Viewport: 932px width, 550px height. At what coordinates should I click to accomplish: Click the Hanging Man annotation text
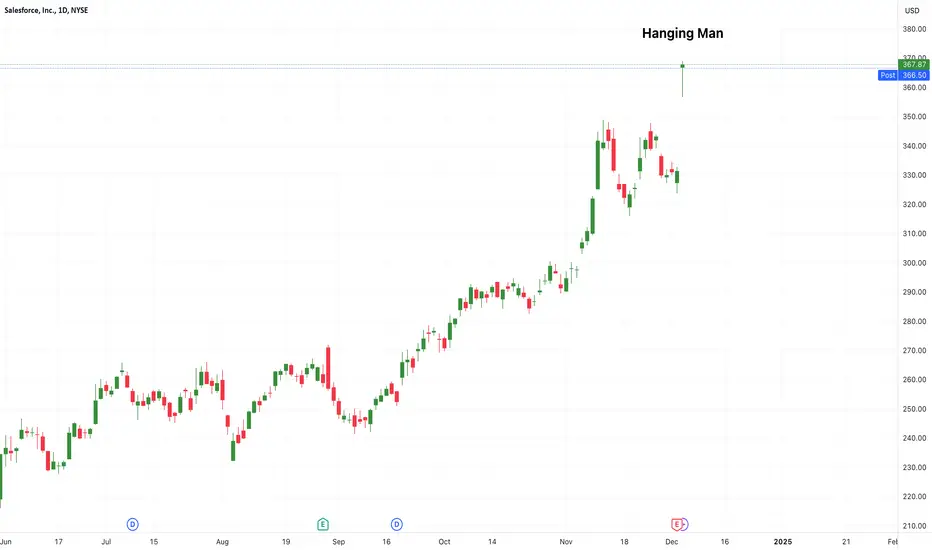coord(682,33)
